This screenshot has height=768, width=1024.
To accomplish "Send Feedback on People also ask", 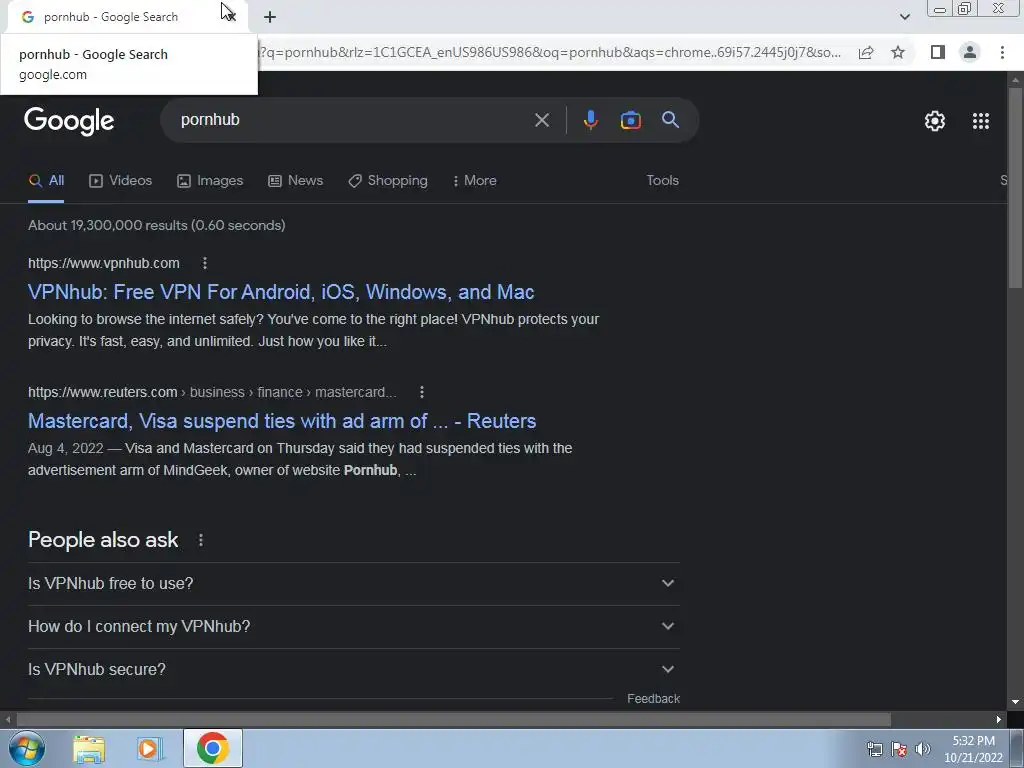I will coord(653,699).
